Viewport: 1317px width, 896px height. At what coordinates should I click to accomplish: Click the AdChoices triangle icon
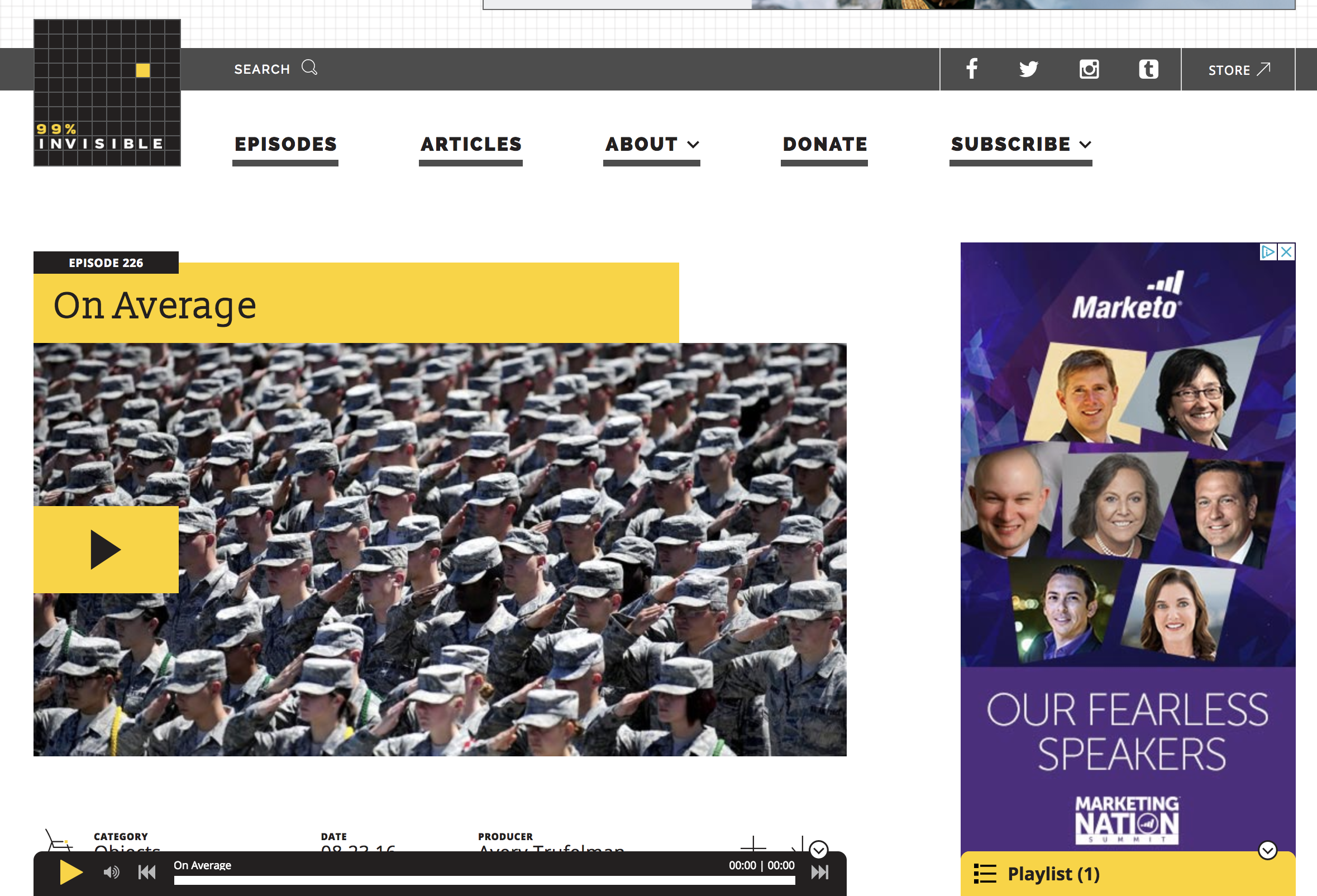[x=1268, y=251]
